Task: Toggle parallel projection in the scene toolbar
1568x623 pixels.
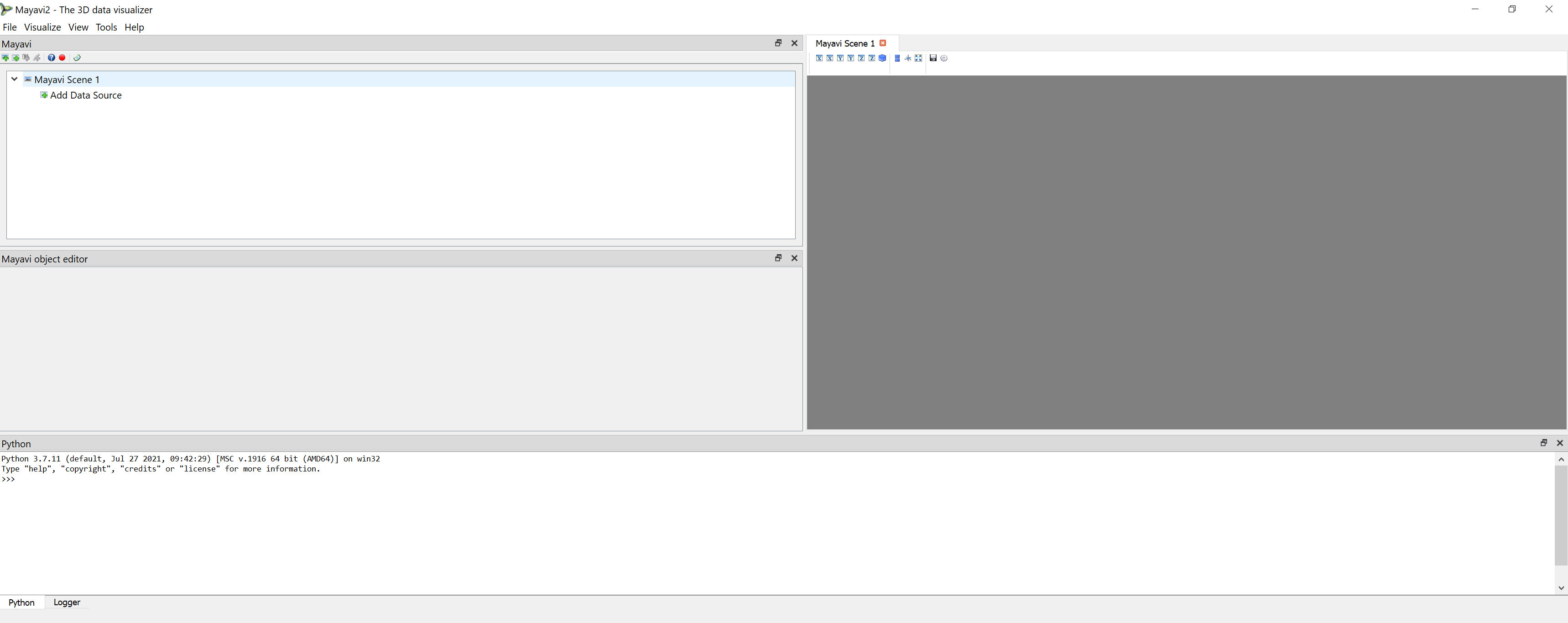Action: click(x=897, y=58)
